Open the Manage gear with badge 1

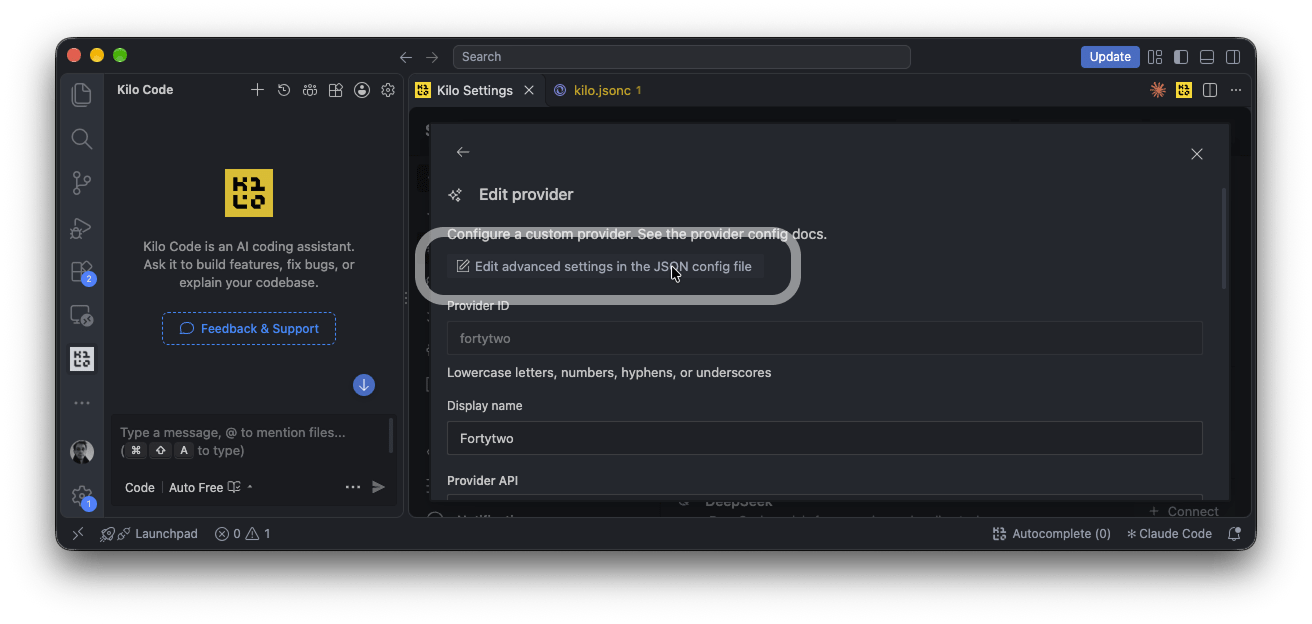(x=82, y=496)
